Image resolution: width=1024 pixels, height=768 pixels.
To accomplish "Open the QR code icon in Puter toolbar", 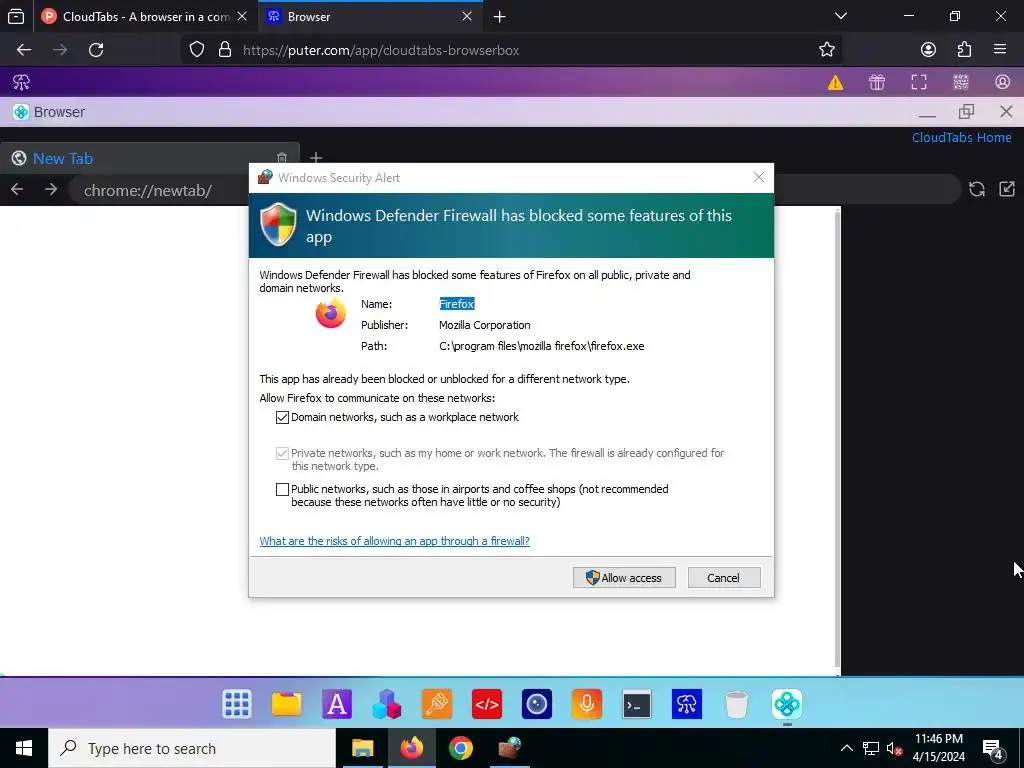I will click(x=961, y=82).
